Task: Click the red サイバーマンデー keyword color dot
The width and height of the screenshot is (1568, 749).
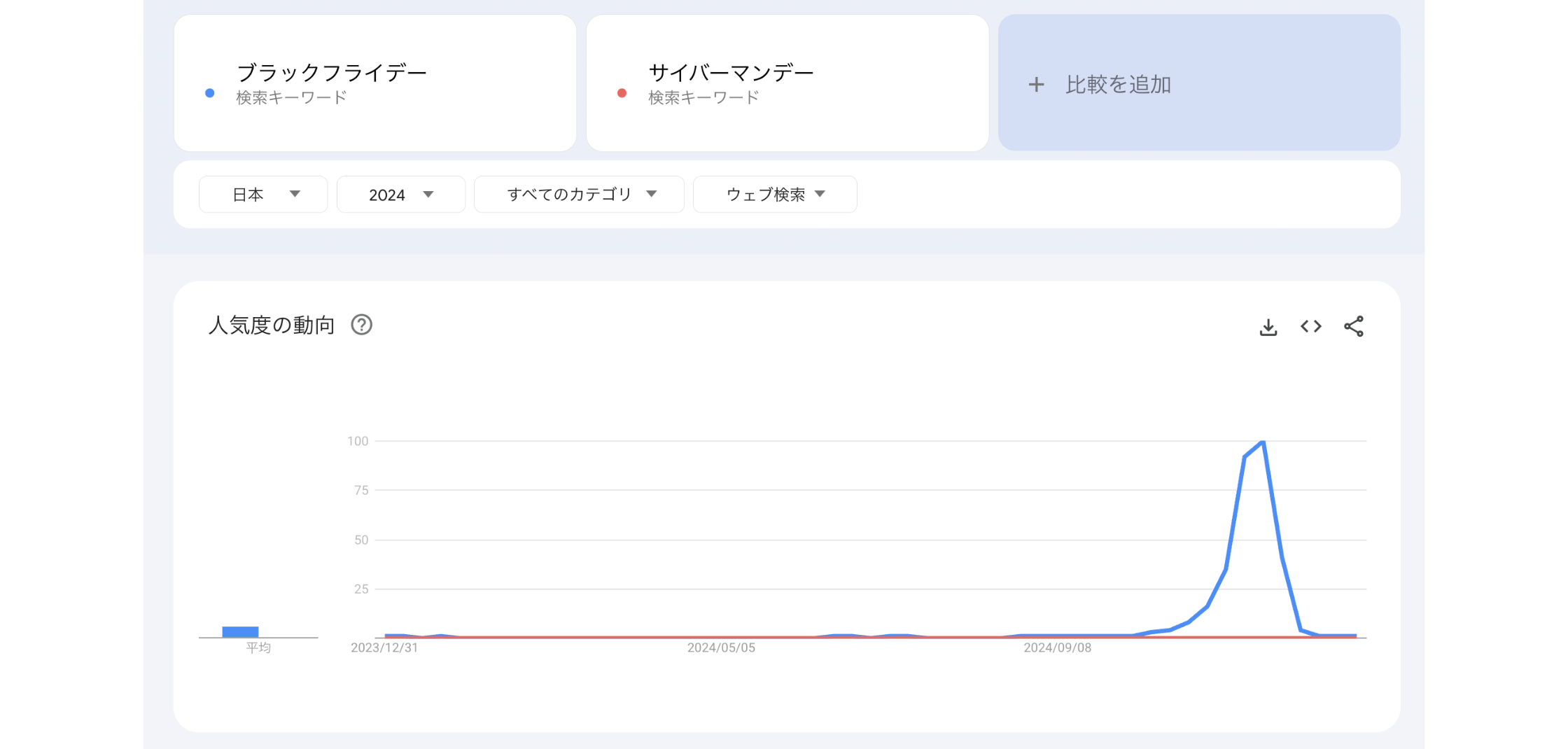Action: point(620,92)
